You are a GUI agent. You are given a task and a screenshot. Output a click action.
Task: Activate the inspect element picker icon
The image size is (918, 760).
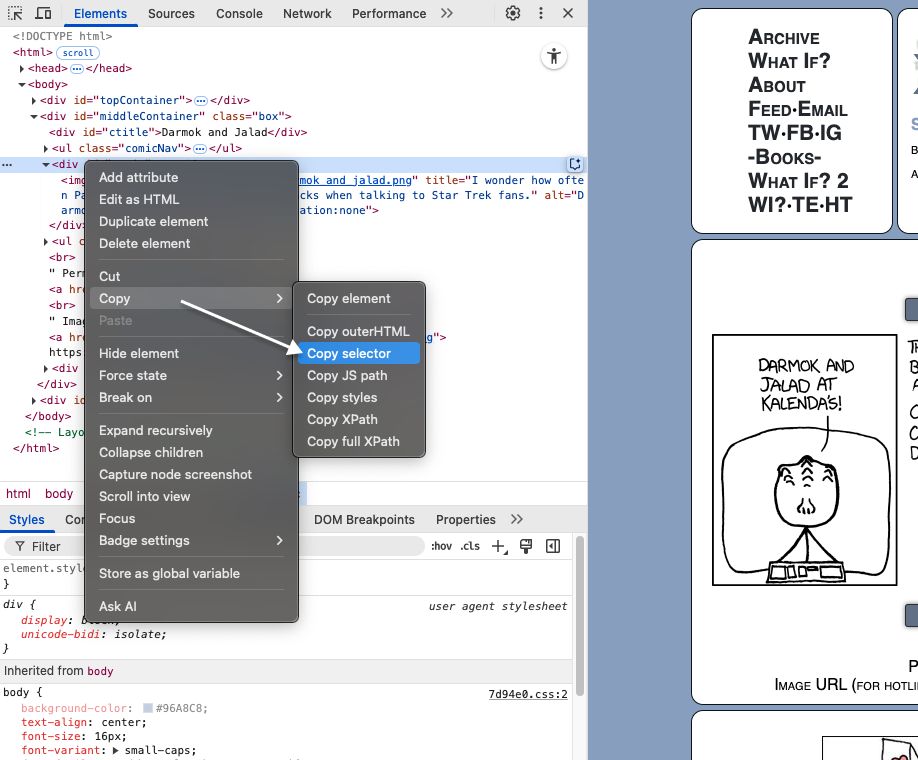click(16, 13)
